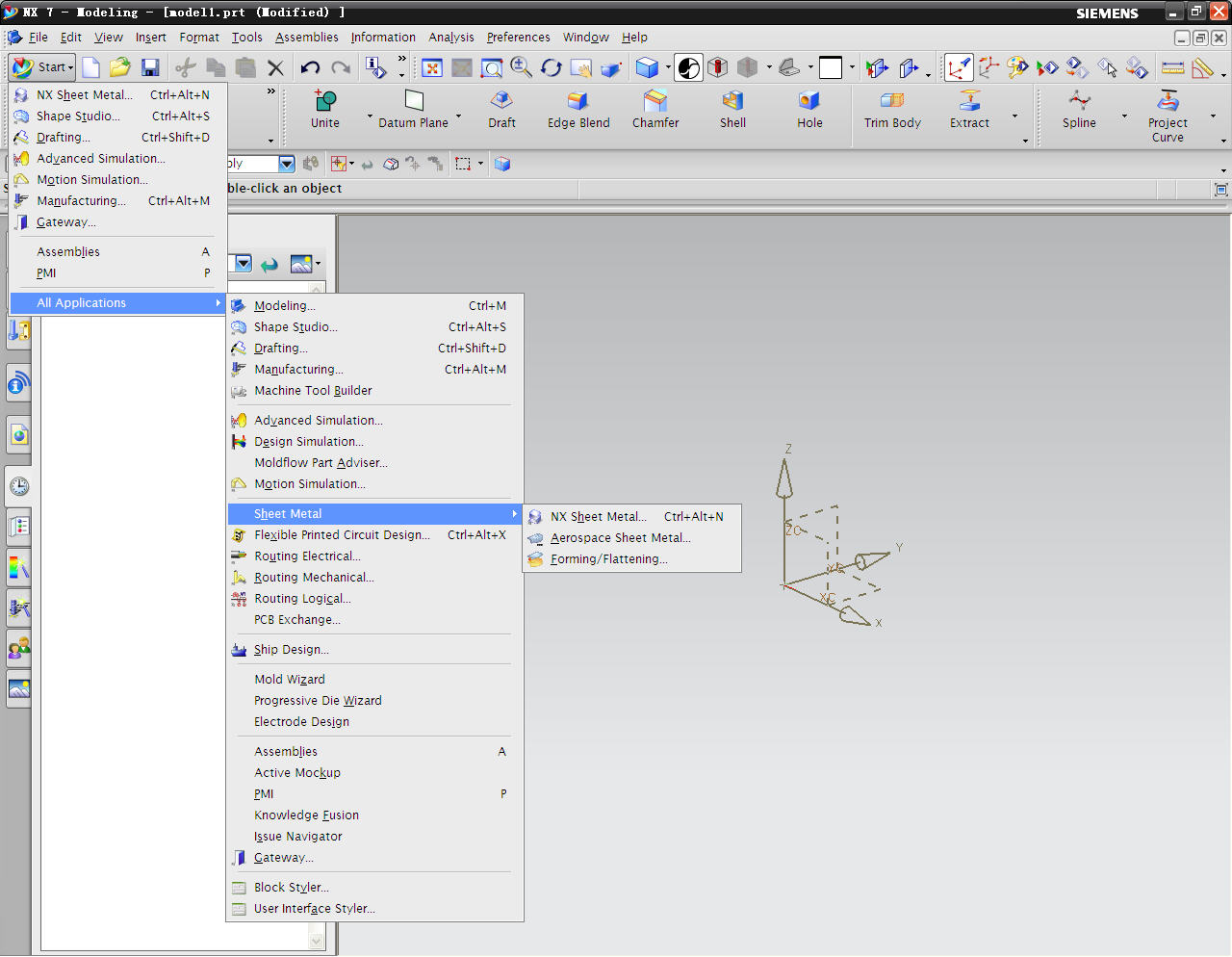
Task: Select the Datum Plane tool
Action: (413, 109)
